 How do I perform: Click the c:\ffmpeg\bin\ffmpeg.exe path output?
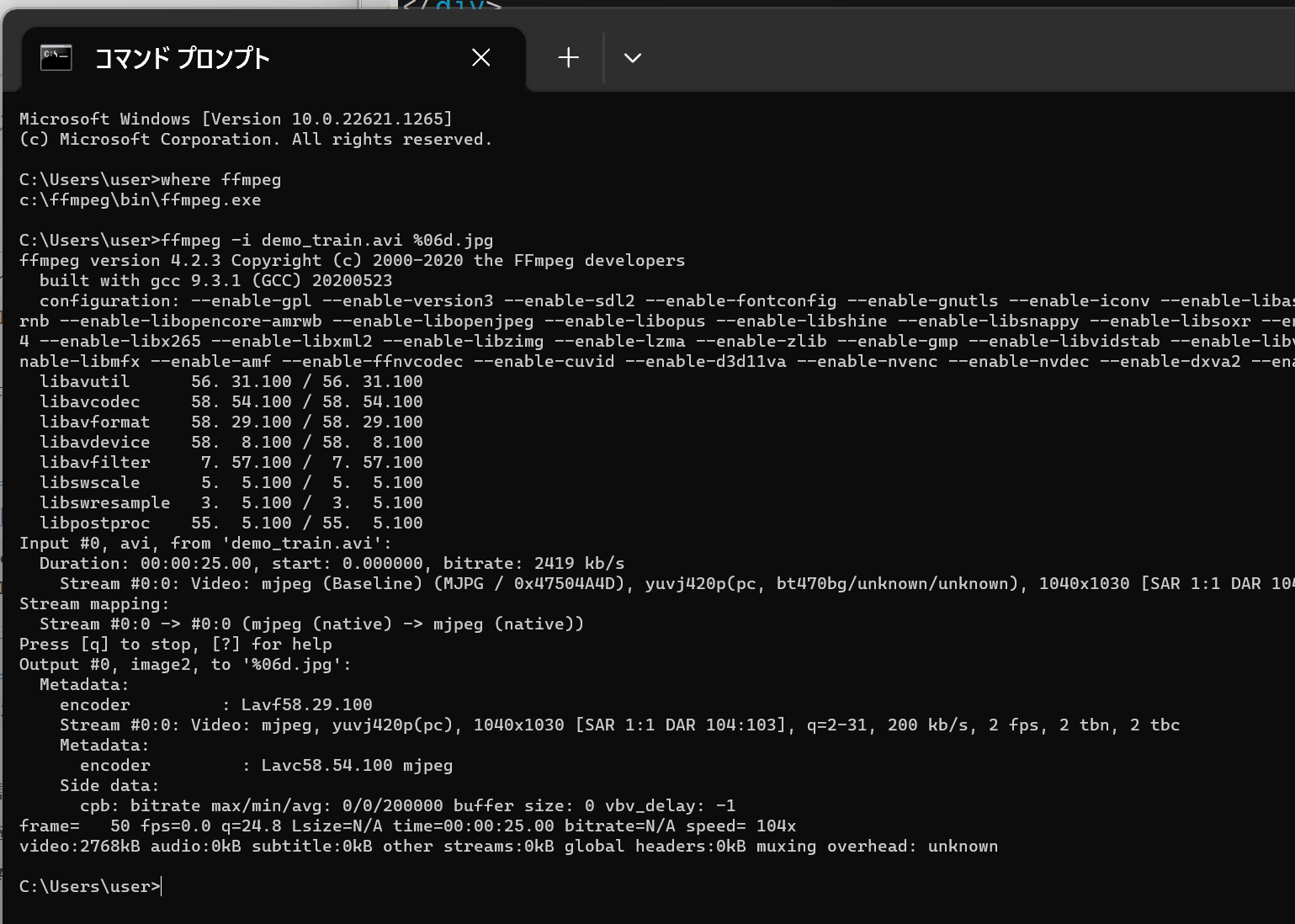coord(140,200)
